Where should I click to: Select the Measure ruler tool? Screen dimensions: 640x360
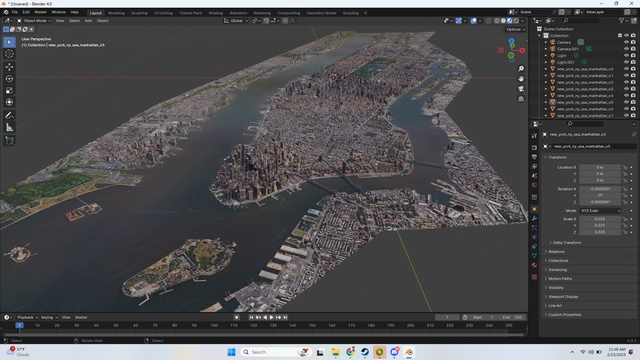click(9, 128)
